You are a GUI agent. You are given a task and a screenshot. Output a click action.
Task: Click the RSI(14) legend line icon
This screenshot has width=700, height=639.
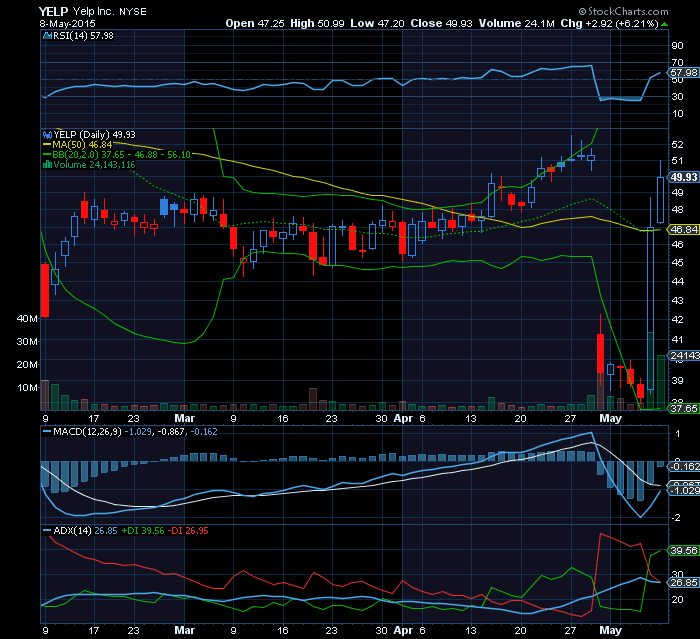(x=47, y=36)
